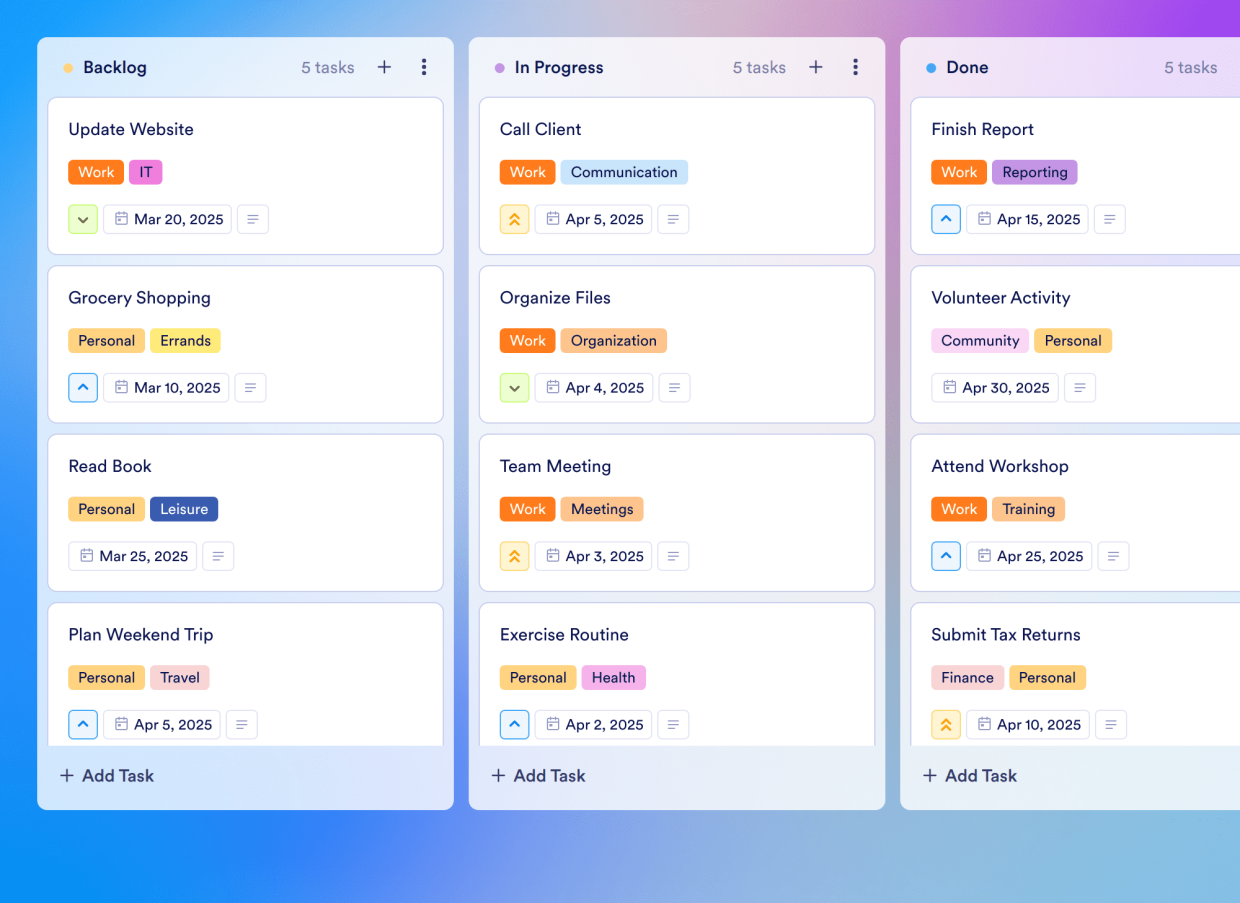
Task: Click the plus icon in In Progress header
Action: tap(816, 67)
